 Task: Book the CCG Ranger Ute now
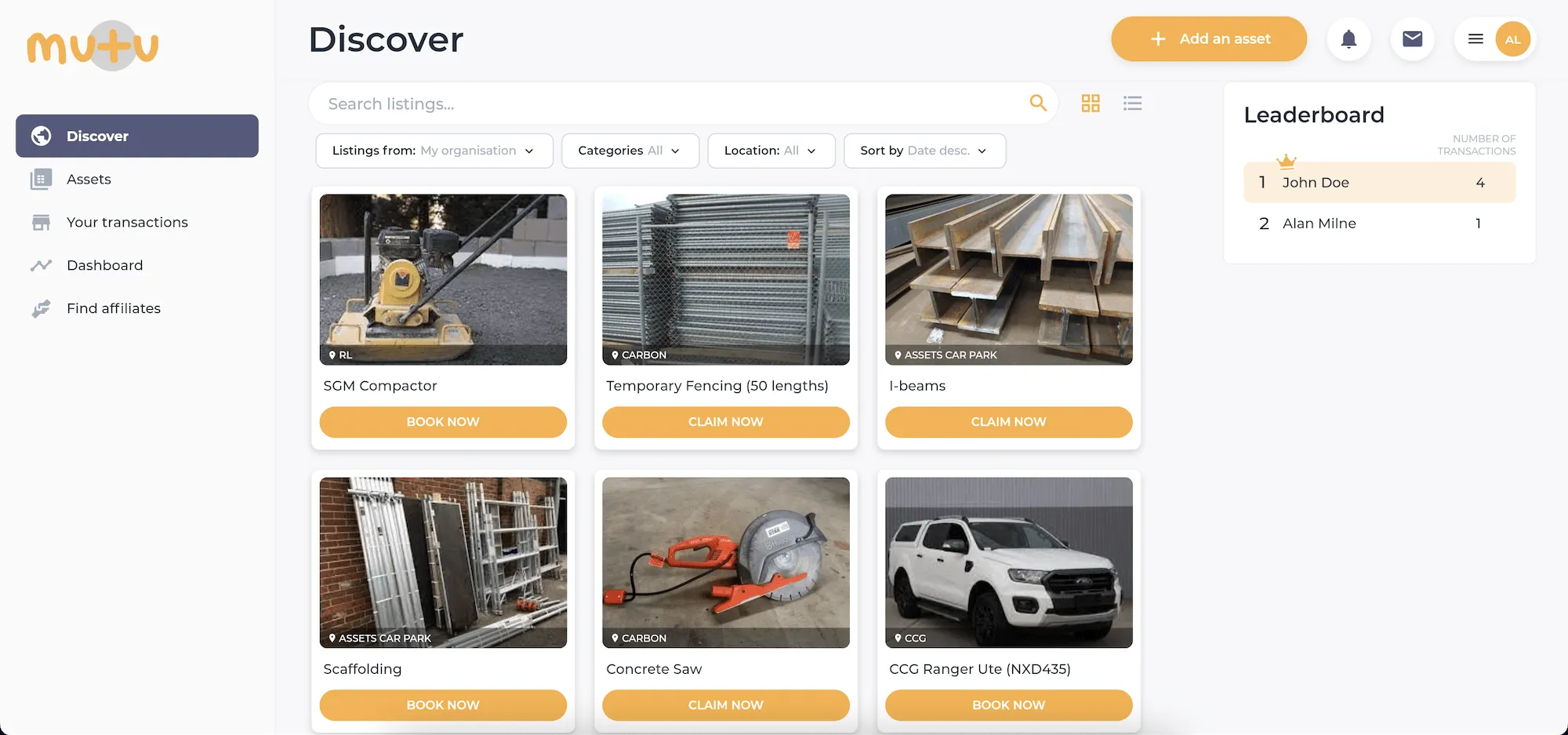pos(1009,705)
